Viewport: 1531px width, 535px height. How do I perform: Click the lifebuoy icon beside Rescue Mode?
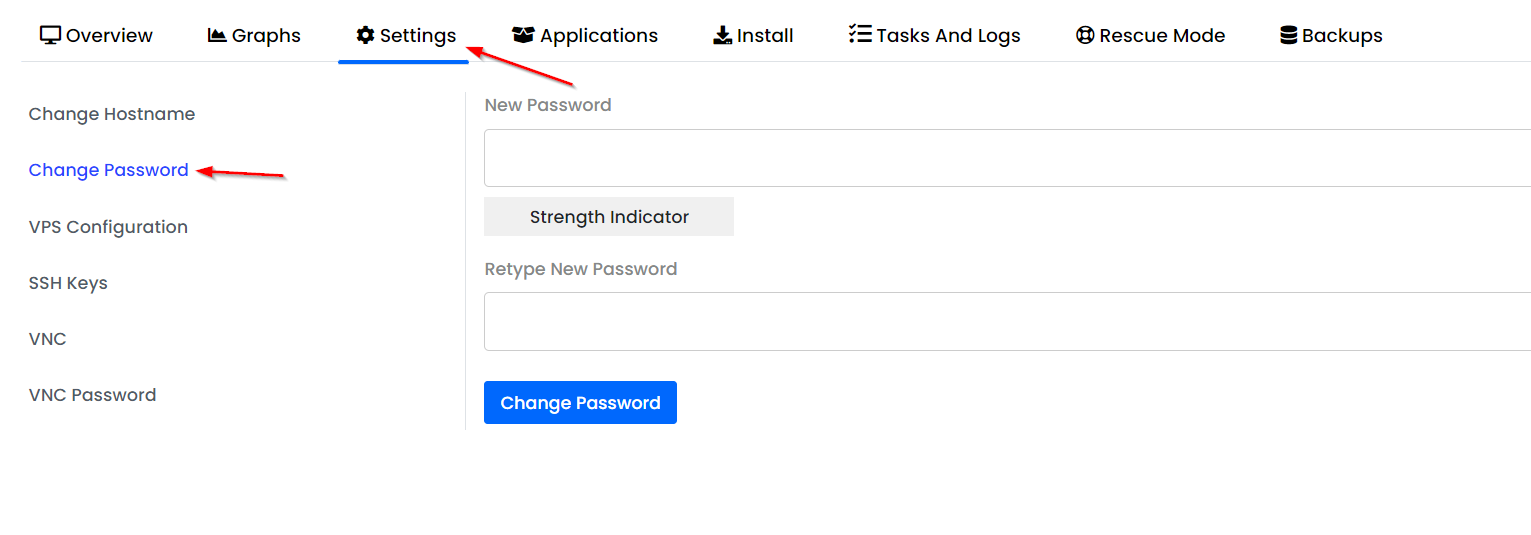click(x=1085, y=35)
